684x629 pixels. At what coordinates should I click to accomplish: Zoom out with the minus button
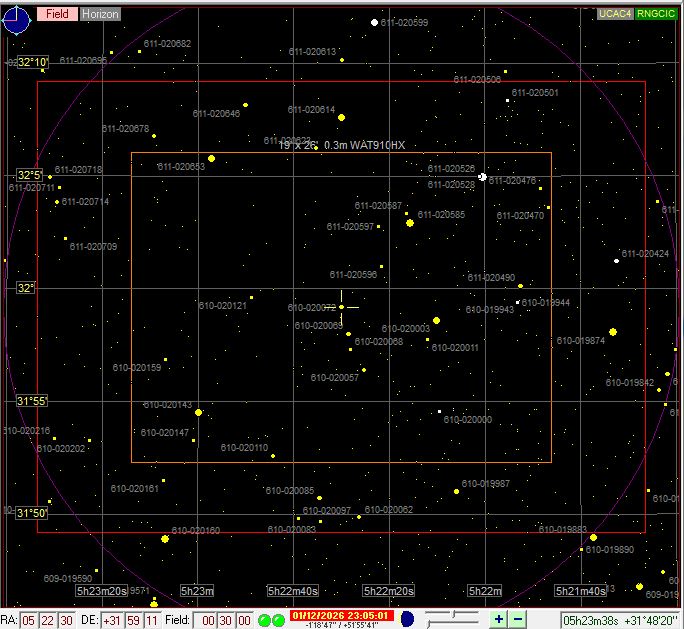click(x=517, y=620)
